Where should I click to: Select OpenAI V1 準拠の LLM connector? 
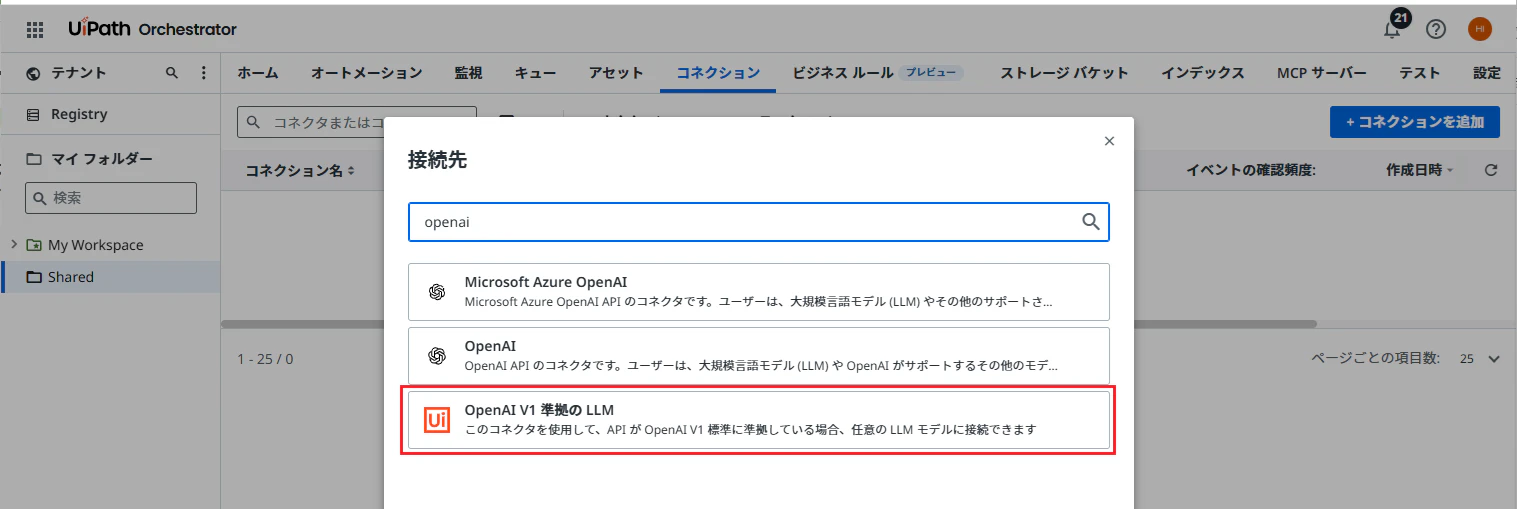759,420
